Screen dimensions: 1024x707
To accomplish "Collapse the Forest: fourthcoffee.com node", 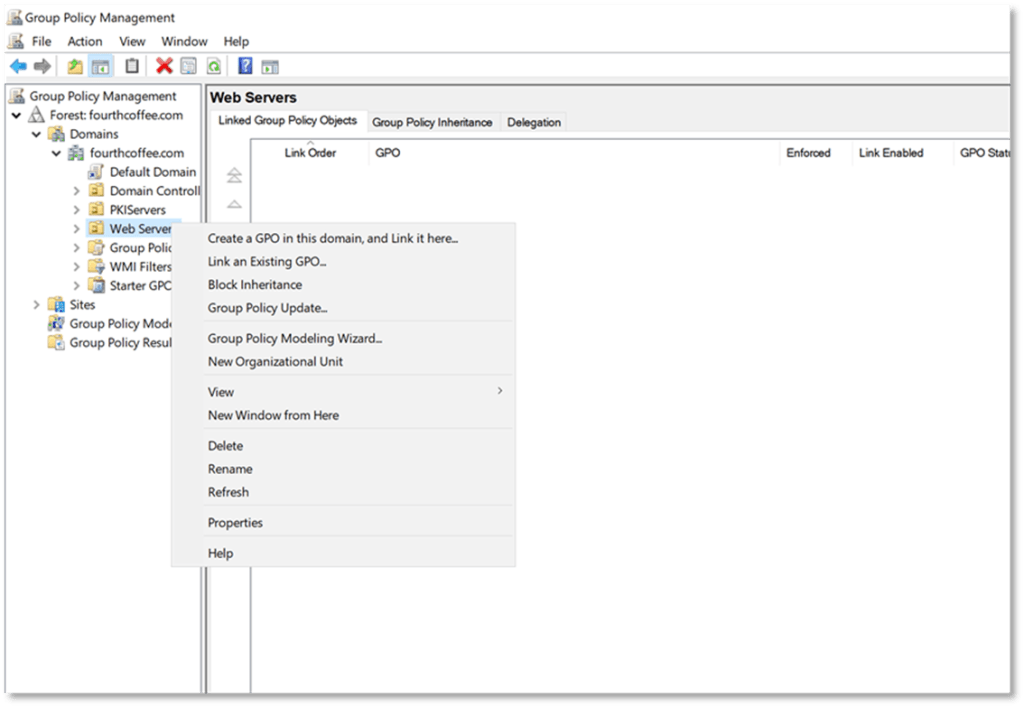I will 17,115.
